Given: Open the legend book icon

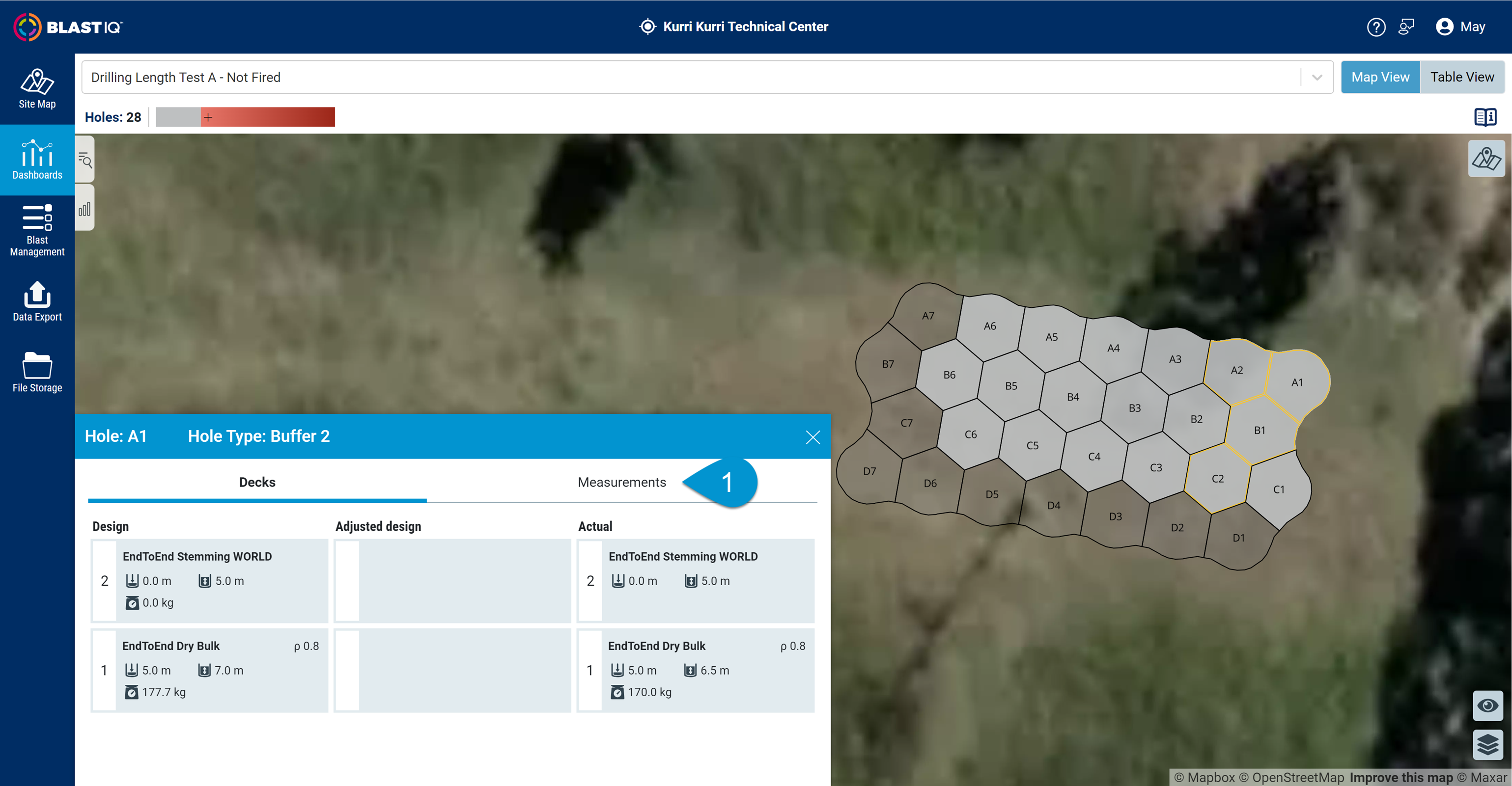Looking at the screenshot, I should point(1485,117).
